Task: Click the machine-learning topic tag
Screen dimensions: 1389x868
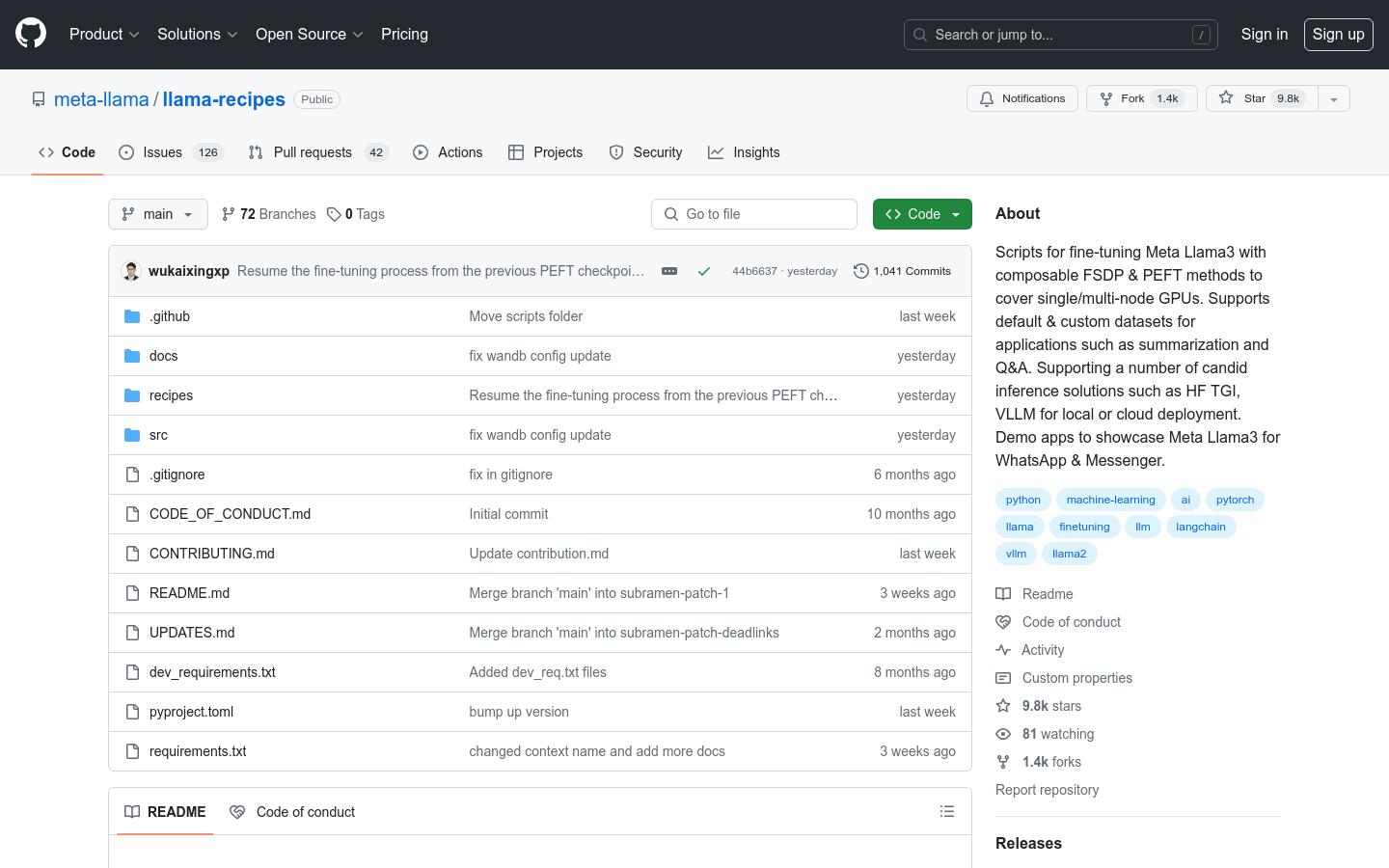Action: tap(1110, 500)
